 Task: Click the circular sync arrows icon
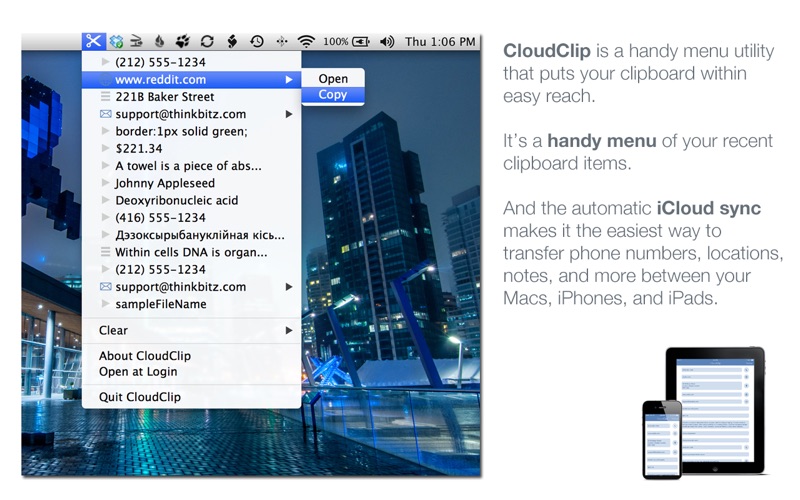coord(207,41)
